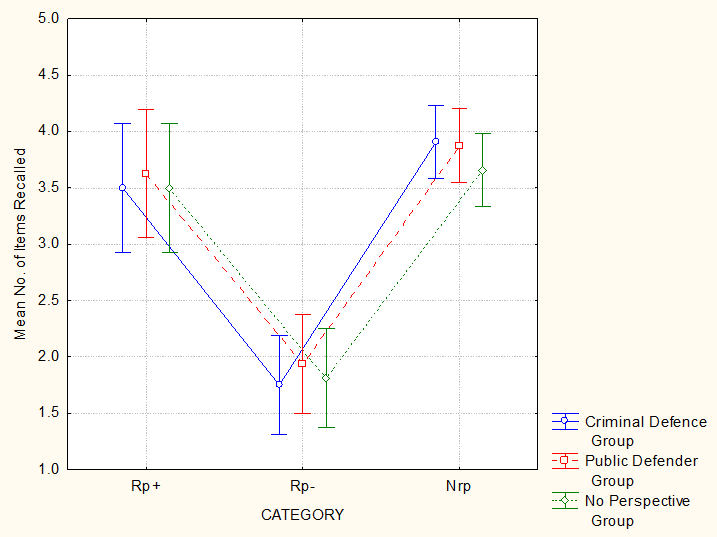Select the Mean No. of Items Recalled axis title
This screenshot has height=537, width=717.
click(20, 244)
